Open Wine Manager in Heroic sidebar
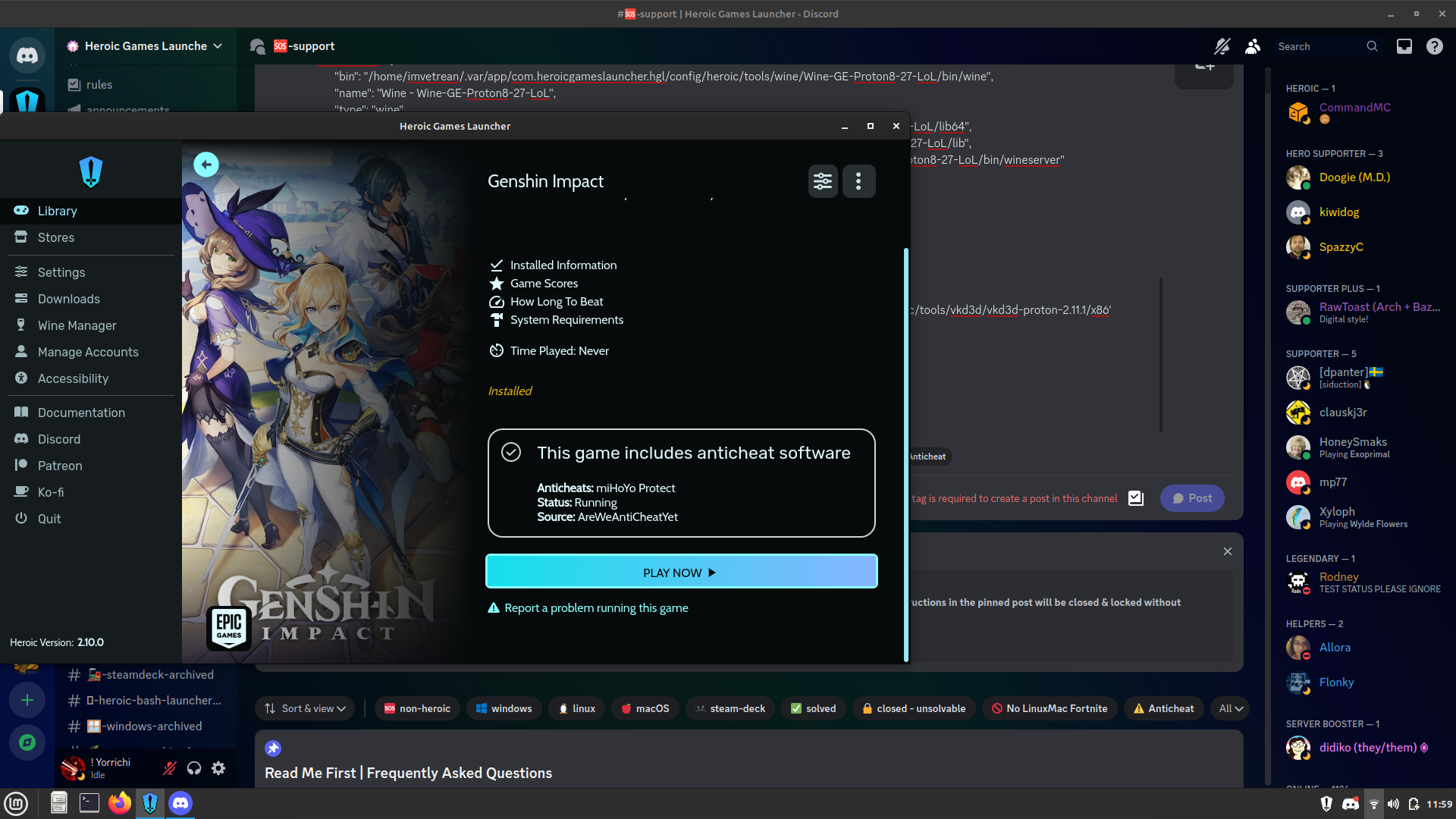The height and width of the screenshot is (819, 1456). pyautogui.click(x=77, y=325)
